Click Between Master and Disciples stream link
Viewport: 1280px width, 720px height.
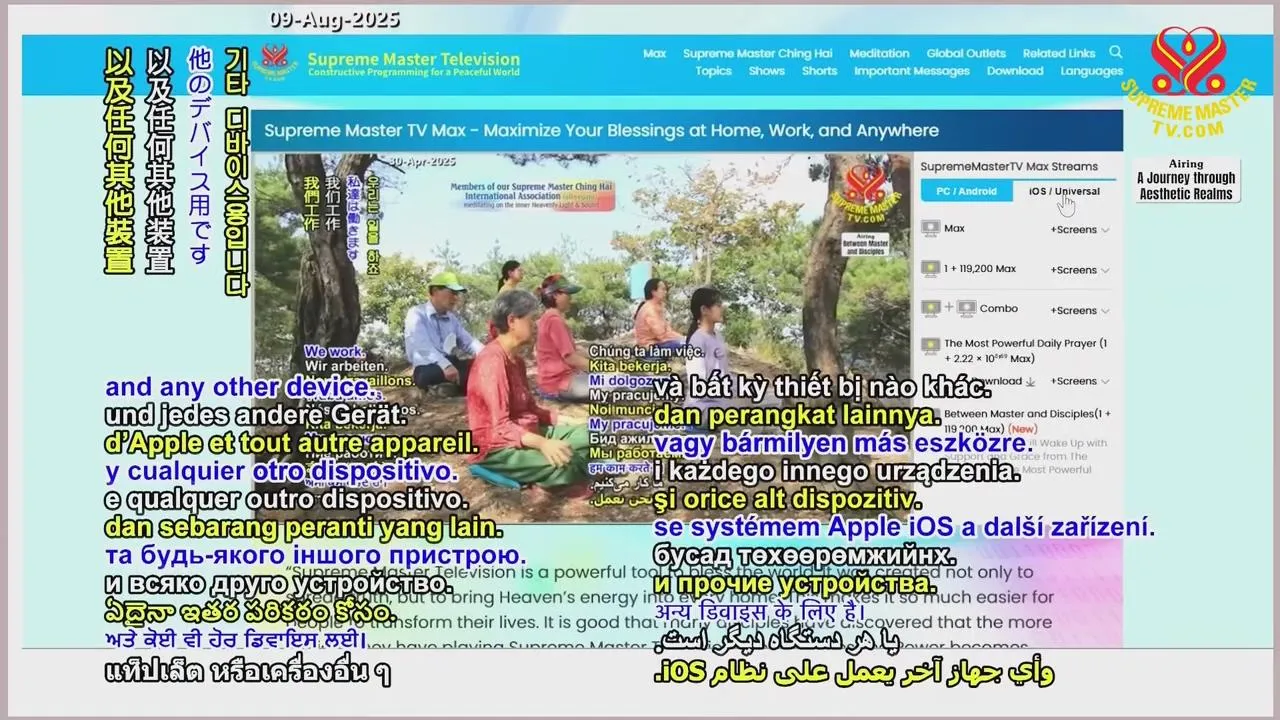coord(1027,420)
